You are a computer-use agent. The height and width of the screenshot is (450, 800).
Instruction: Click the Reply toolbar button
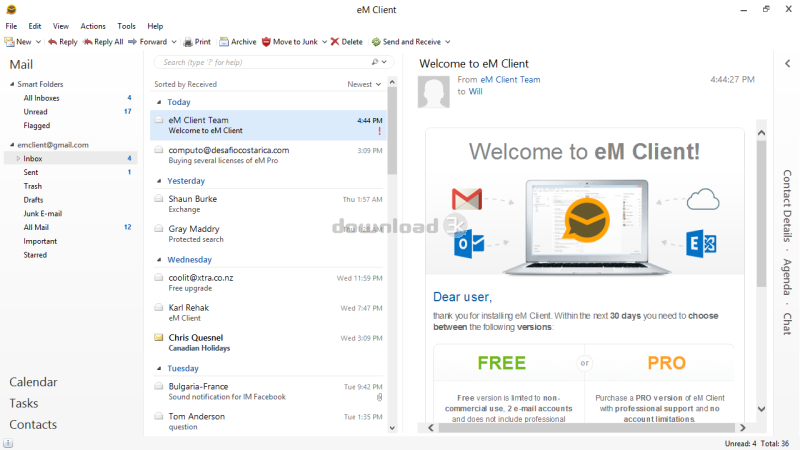[x=62, y=42]
